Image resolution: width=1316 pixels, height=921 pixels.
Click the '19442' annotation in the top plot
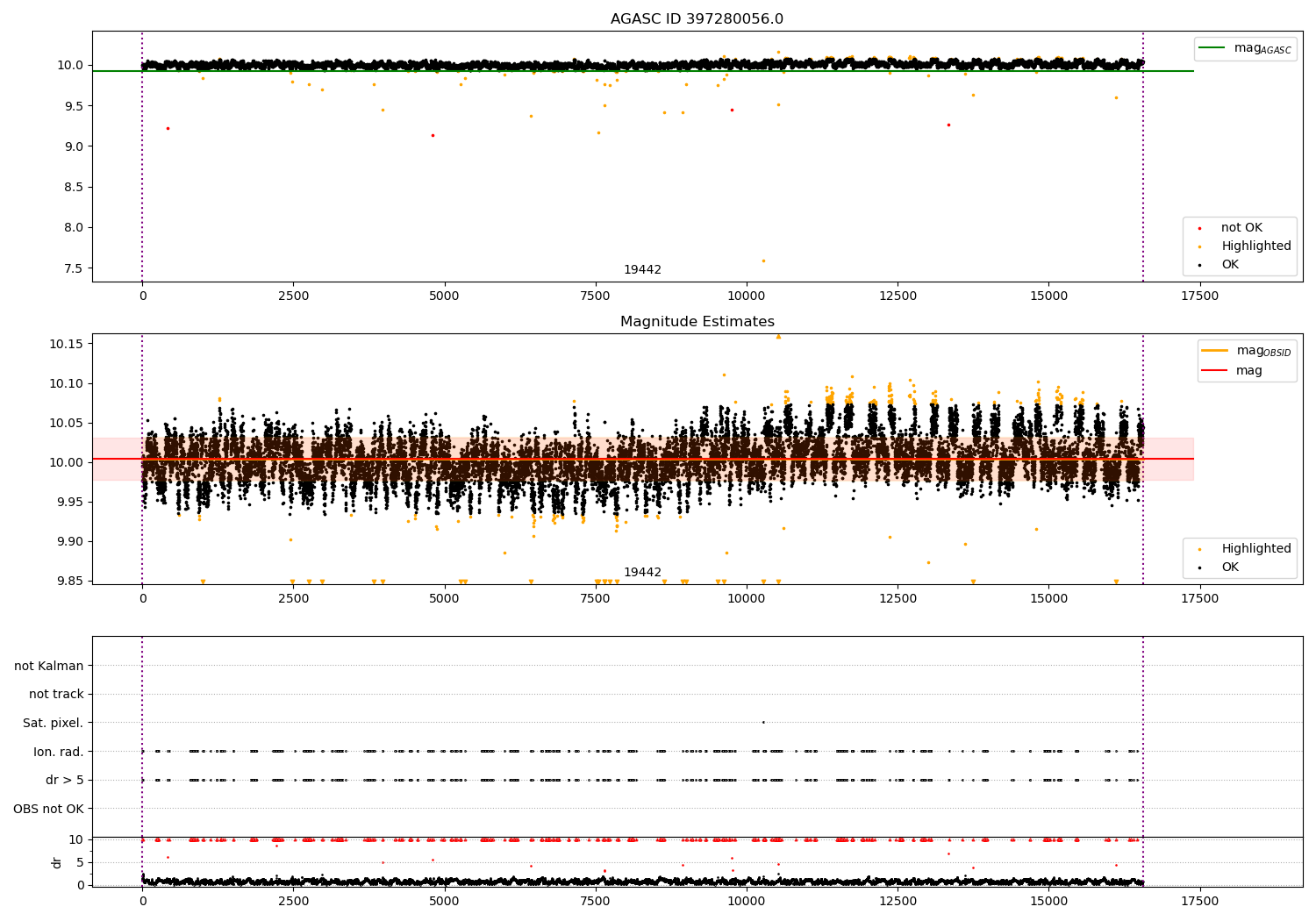click(642, 270)
